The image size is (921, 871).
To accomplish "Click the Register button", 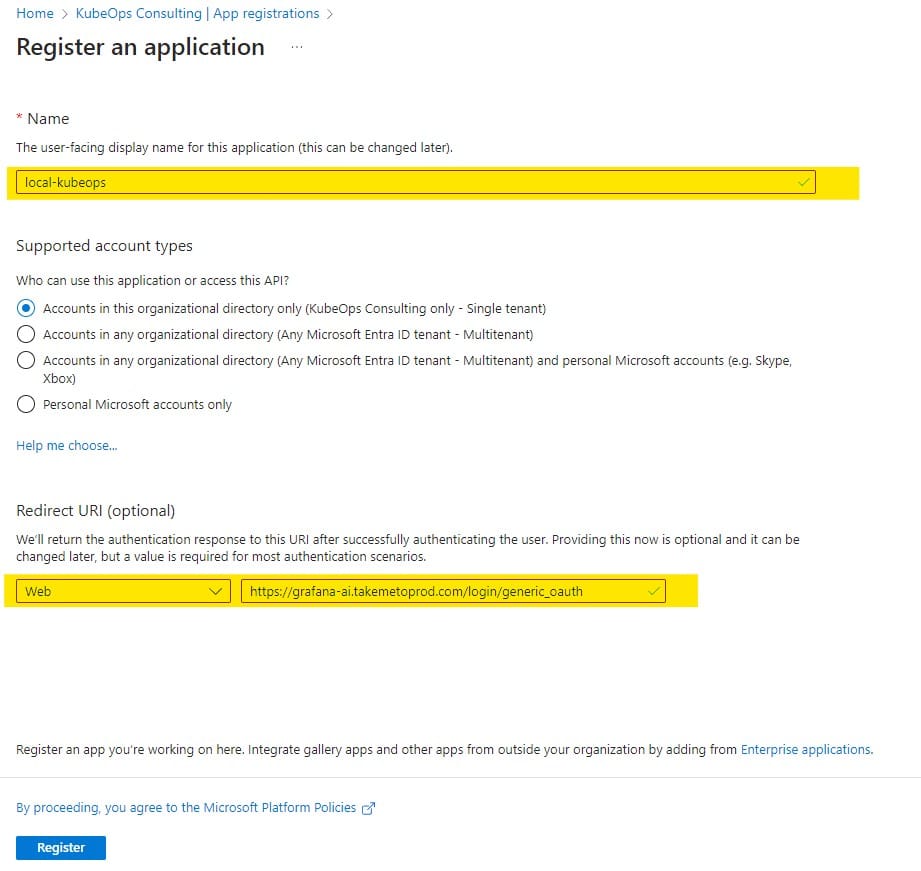I will pos(61,848).
